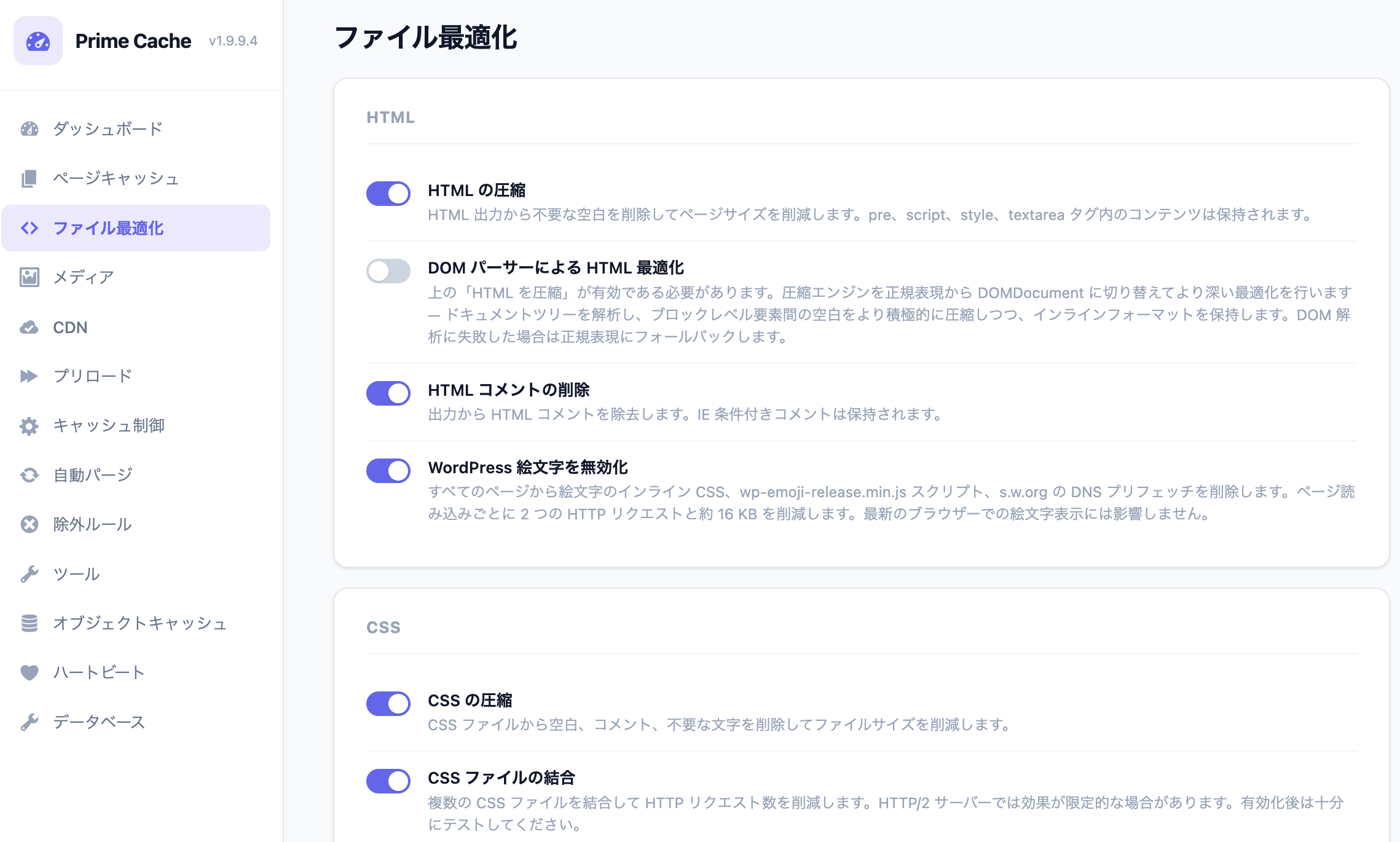Disable the CSS の圧縮 toggle

click(x=388, y=704)
